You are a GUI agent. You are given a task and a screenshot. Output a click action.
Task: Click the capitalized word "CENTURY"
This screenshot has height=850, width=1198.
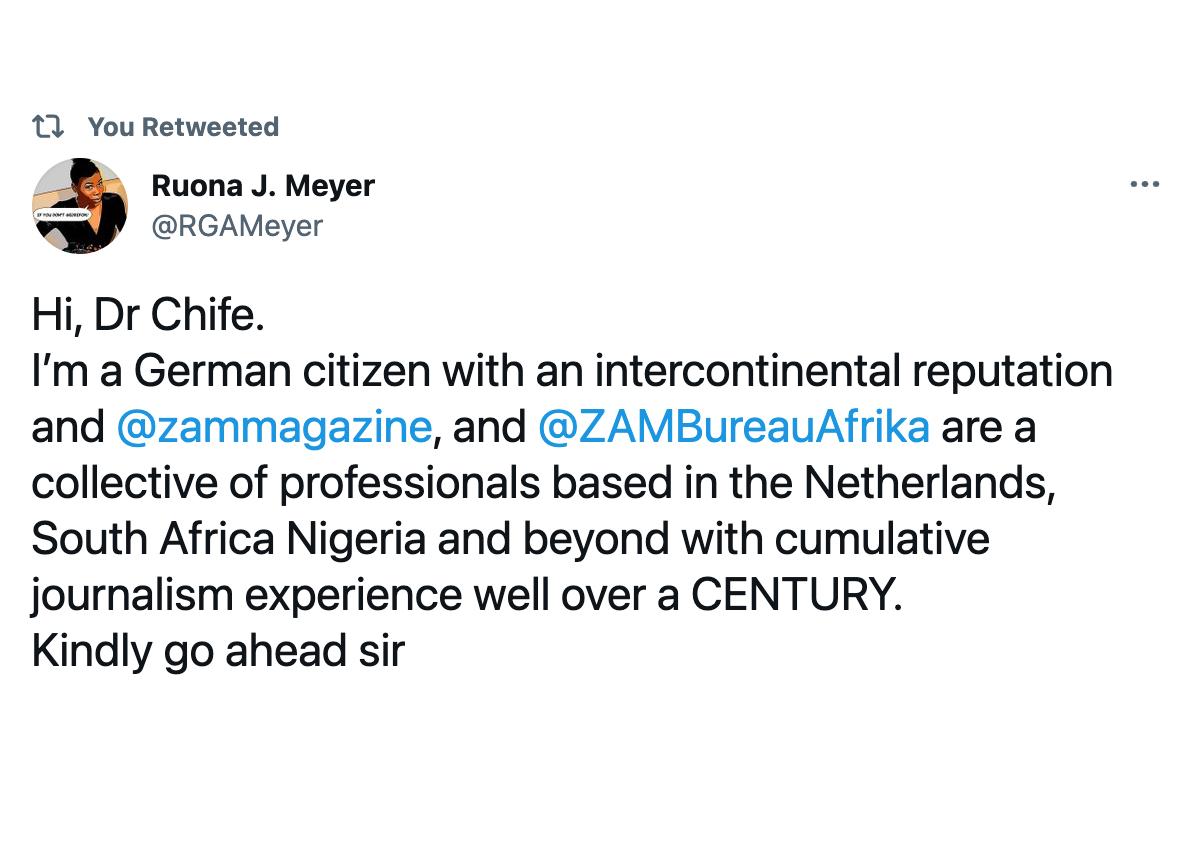point(789,595)
